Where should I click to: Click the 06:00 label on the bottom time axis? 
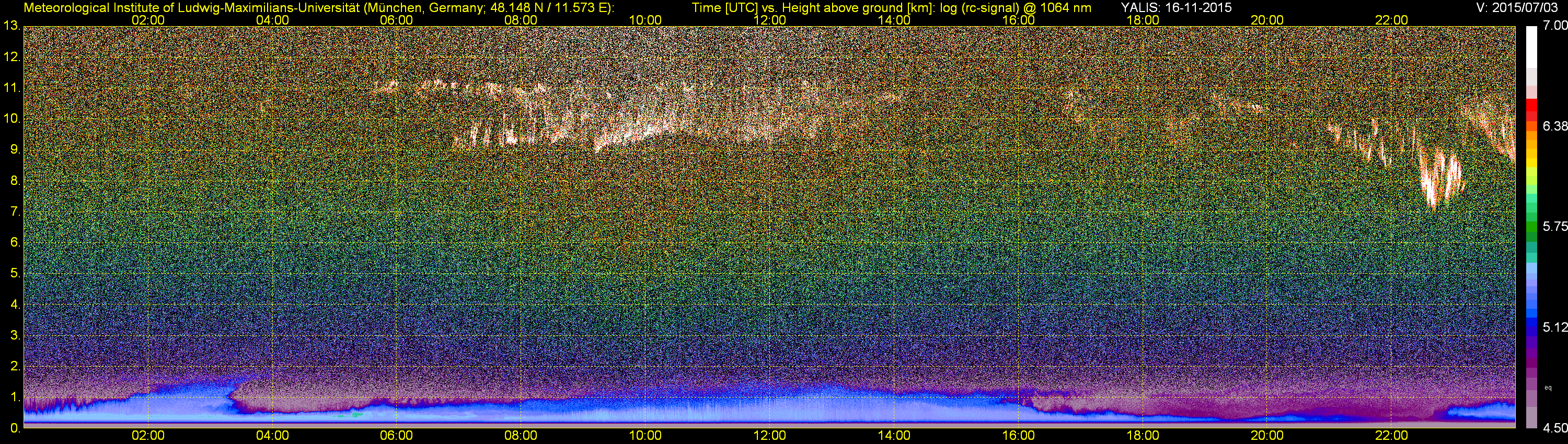click(x=396, y=436)
